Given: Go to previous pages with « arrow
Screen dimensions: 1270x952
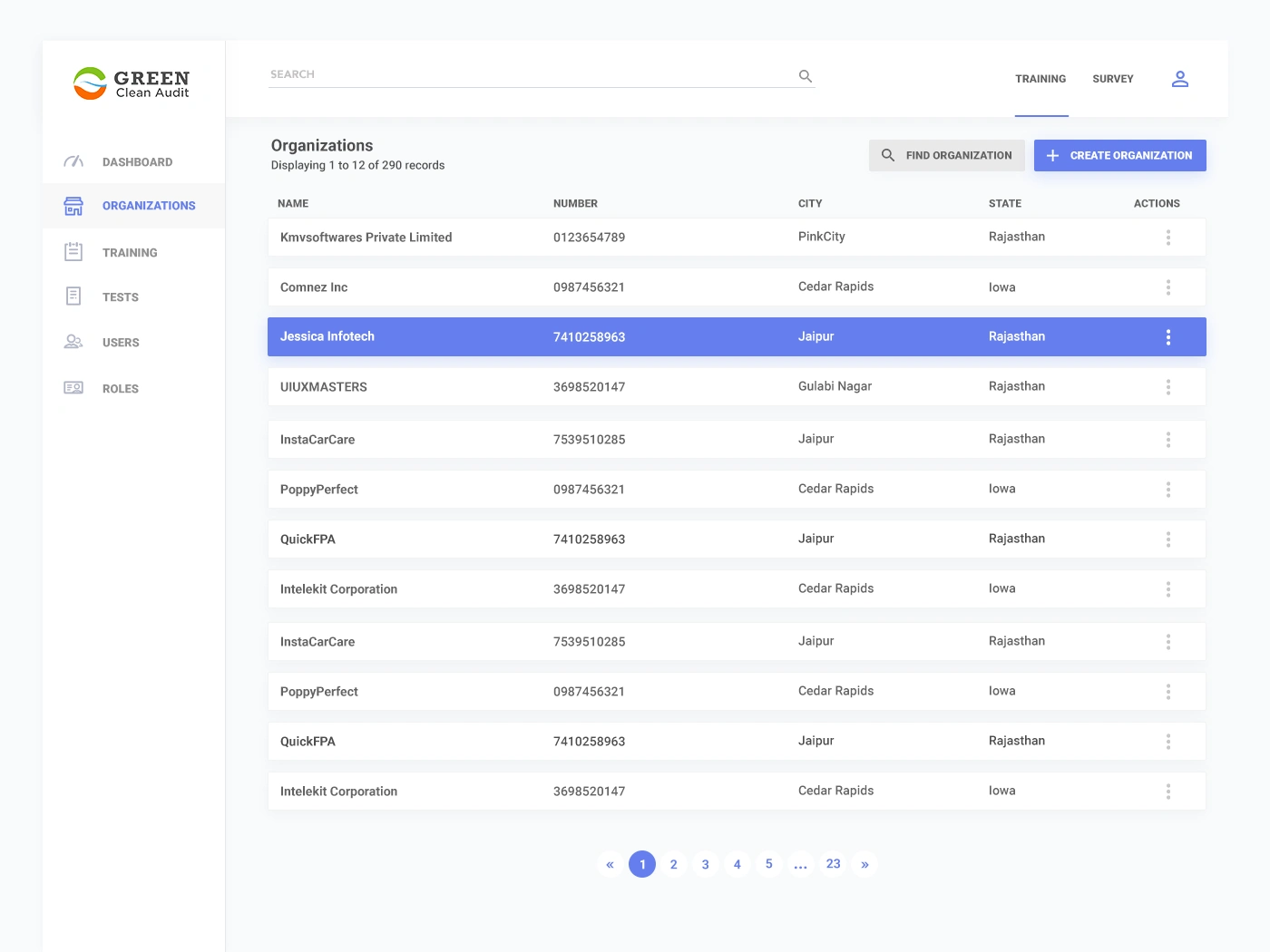Looking at the screenshot, I should pyautogui.click(x=610, y=864).
